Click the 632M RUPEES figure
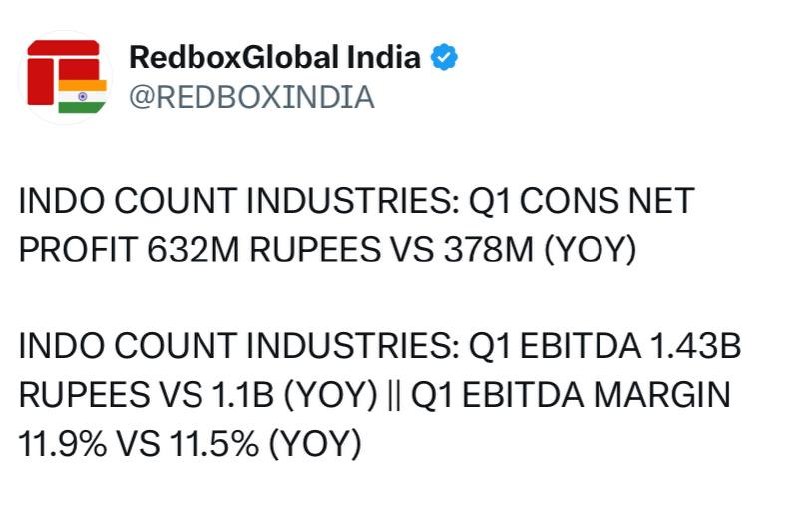800x523 pixels. 264,250
